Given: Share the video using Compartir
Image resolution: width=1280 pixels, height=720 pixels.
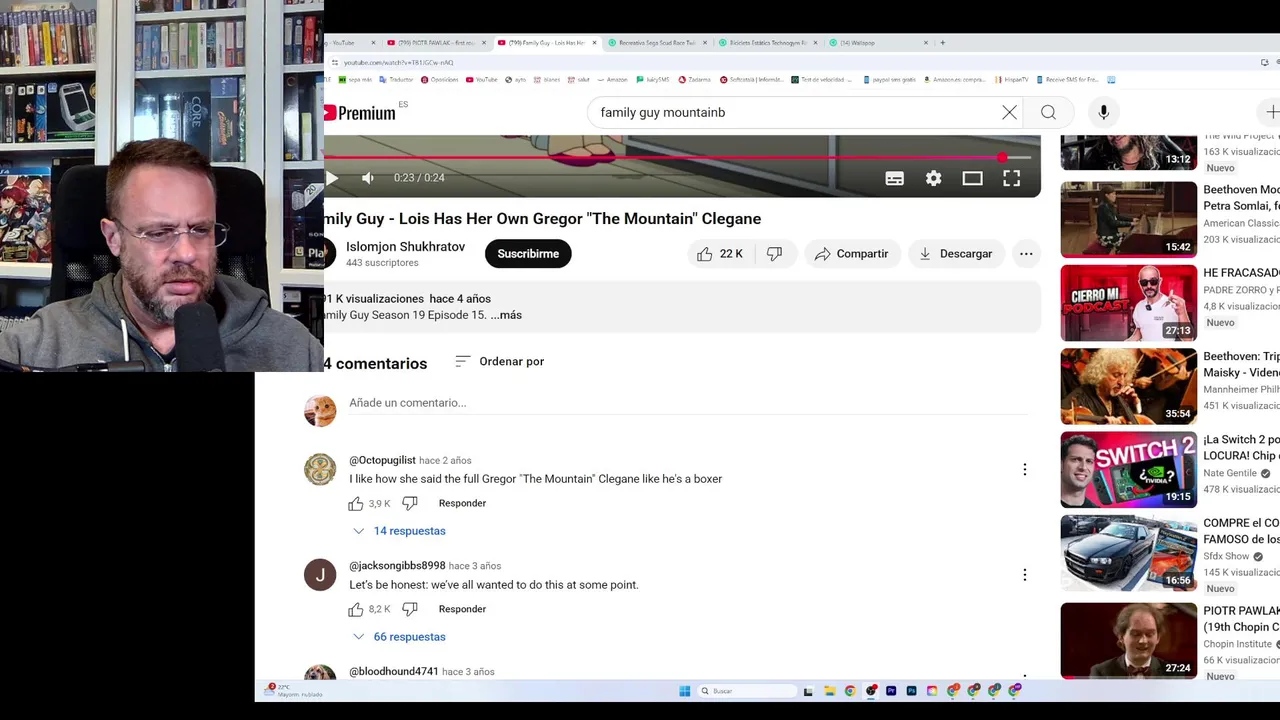Looking at the screenshot, I should point(851,254).
